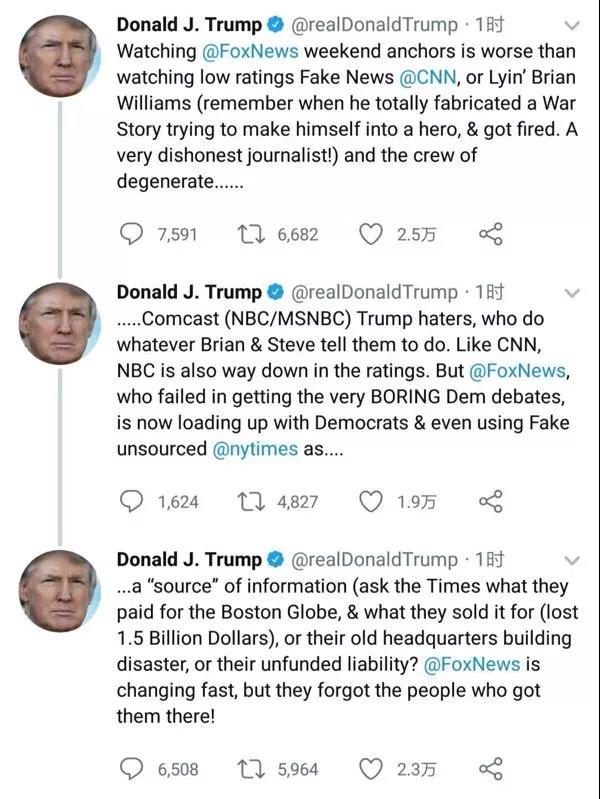Open the @CNN mention in first tweet
This screenshot has height=799, width=600.
(428, 77)
